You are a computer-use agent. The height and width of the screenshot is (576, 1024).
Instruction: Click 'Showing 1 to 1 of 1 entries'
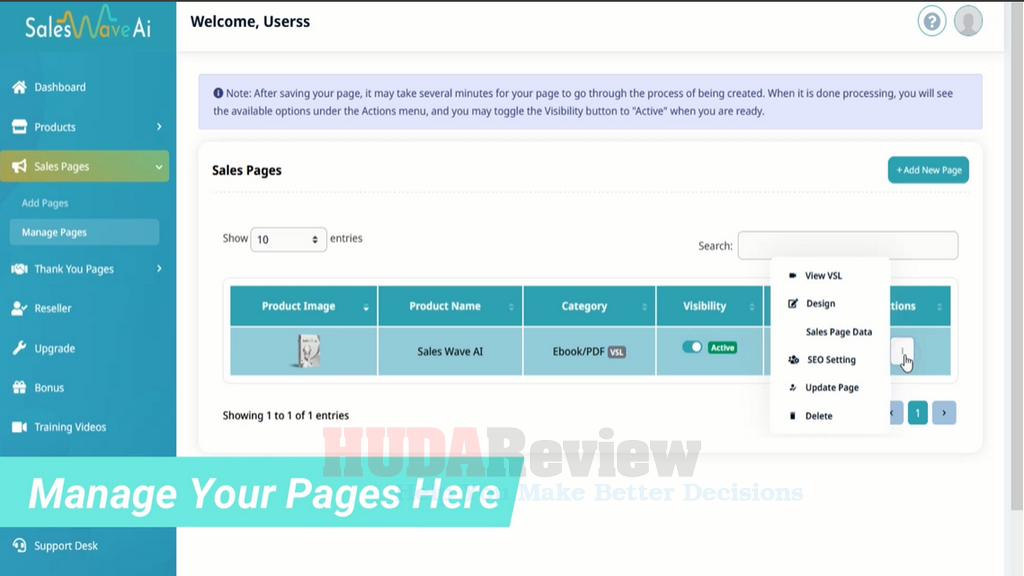click(x=285, y=415)
